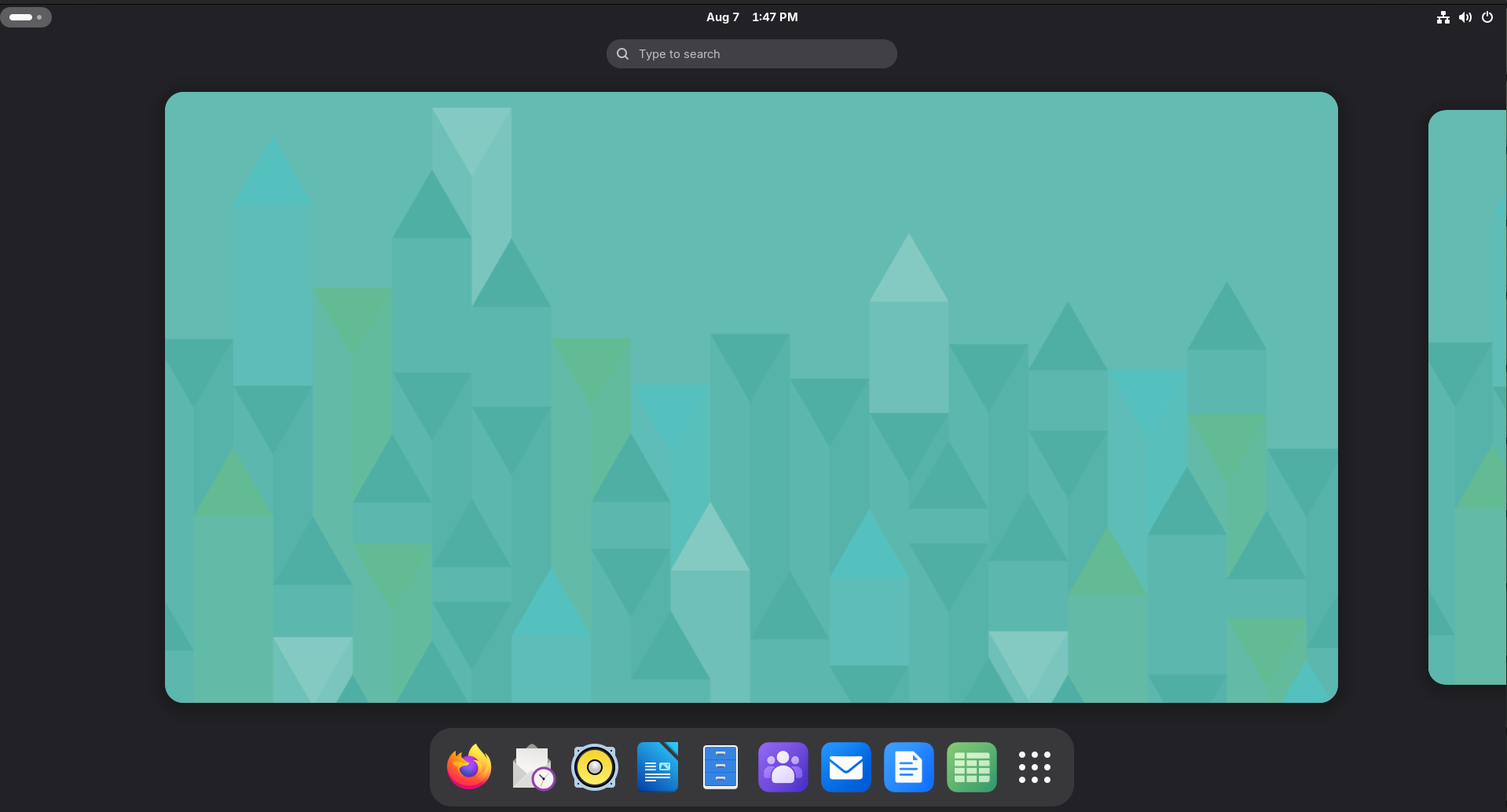Open the purple contacts app icon
1507x812 pixels.
click(x=783, y=767)
